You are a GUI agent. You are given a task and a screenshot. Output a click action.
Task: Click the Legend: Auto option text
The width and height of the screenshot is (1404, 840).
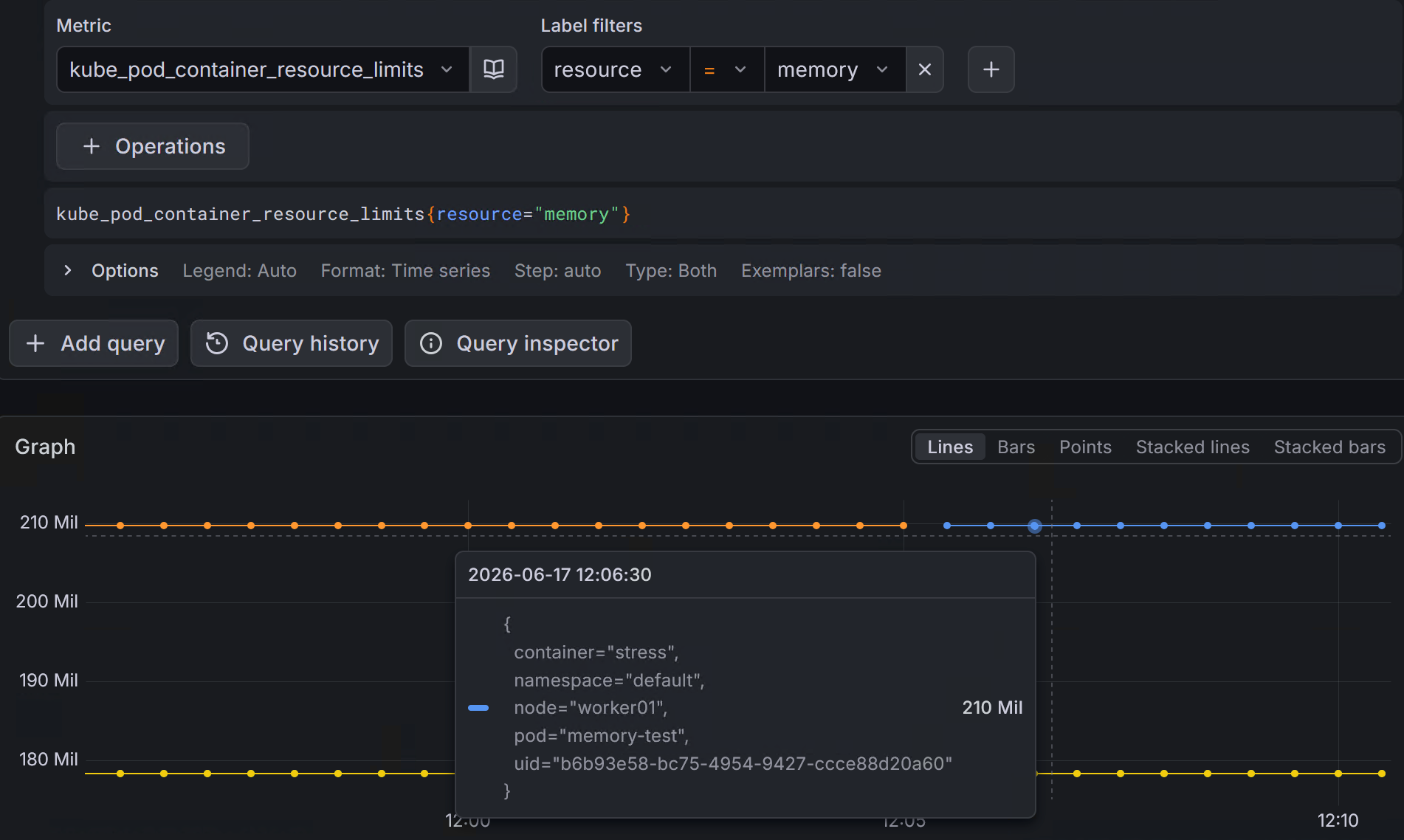click(x=240, y=271)
